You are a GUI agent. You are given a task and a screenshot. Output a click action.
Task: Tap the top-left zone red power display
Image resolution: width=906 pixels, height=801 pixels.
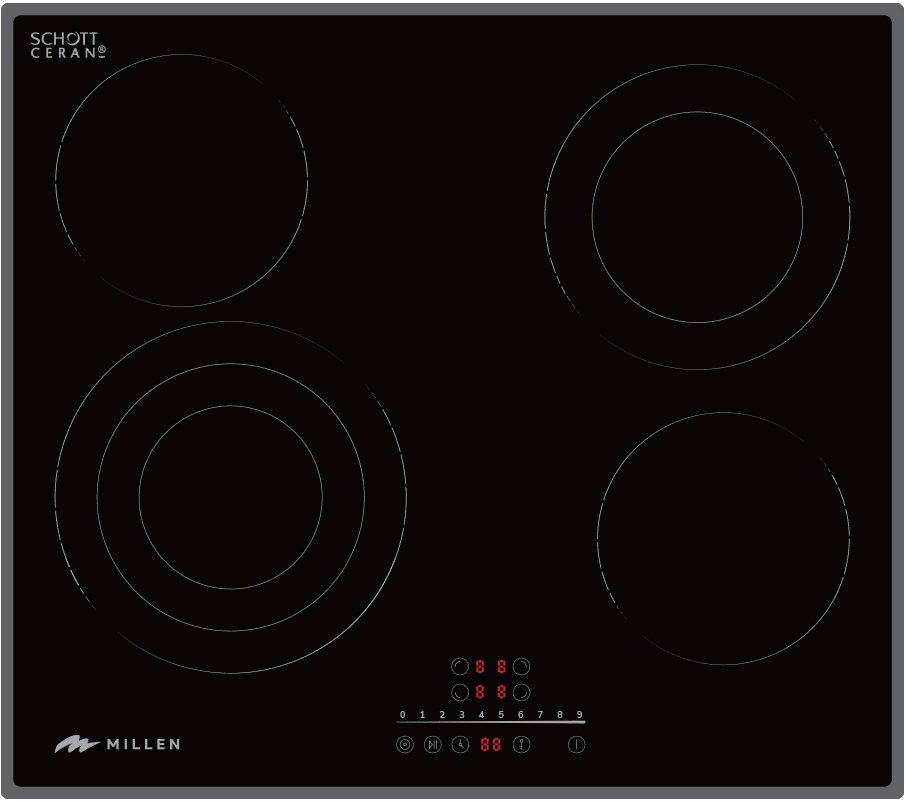pyautogui.click(x=480, y=666)
